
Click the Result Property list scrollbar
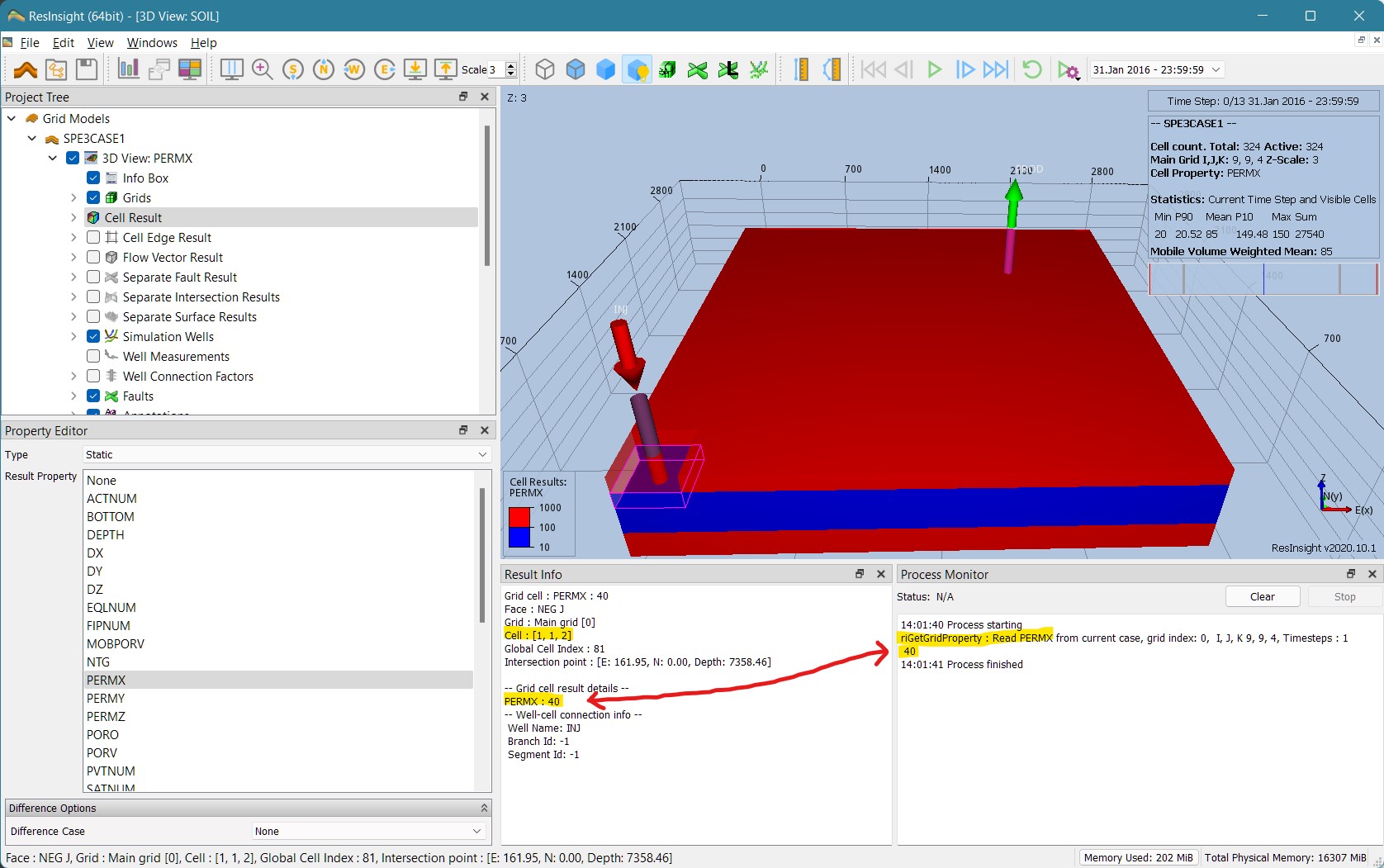click(481, 555)
